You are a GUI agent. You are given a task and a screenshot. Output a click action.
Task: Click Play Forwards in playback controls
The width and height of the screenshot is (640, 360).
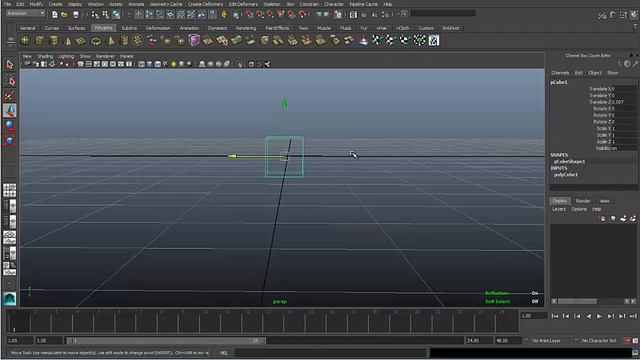click(x=599, y=316)
